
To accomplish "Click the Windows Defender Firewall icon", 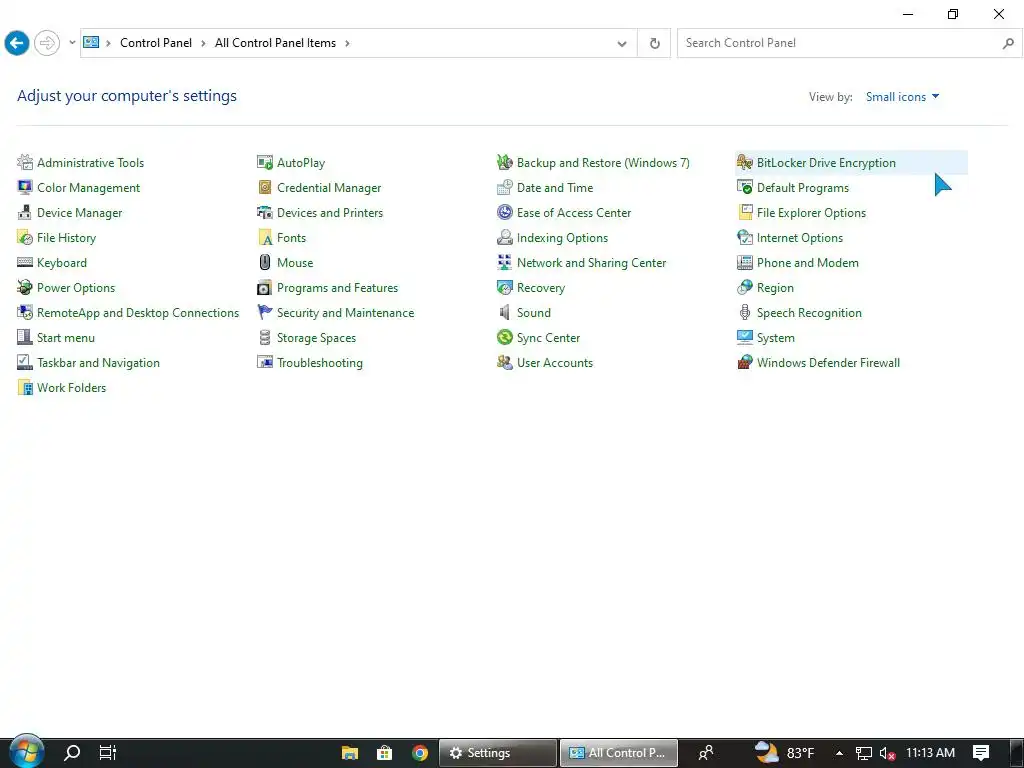I will (x=744, y=362).
